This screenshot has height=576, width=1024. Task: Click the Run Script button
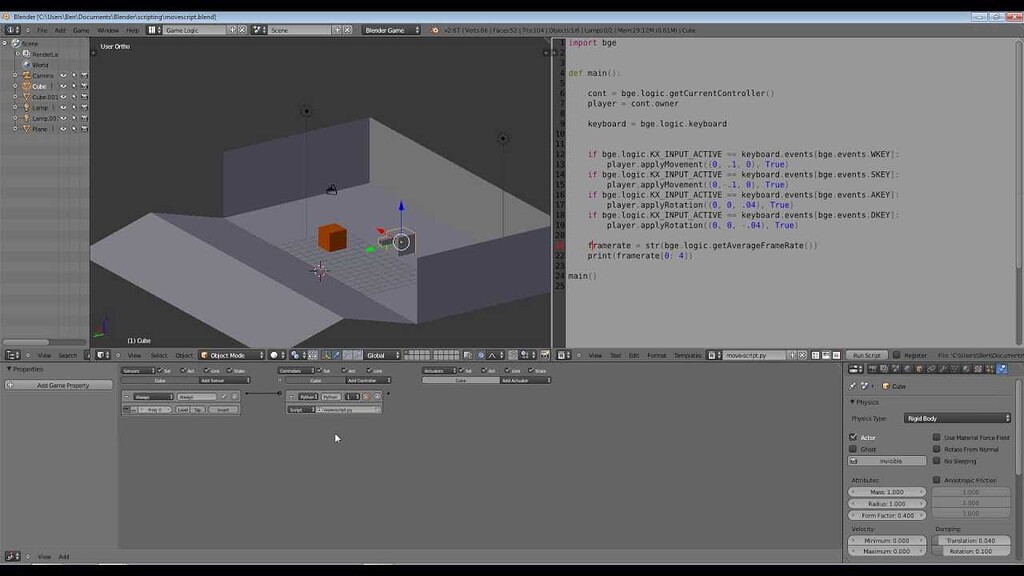867,355
